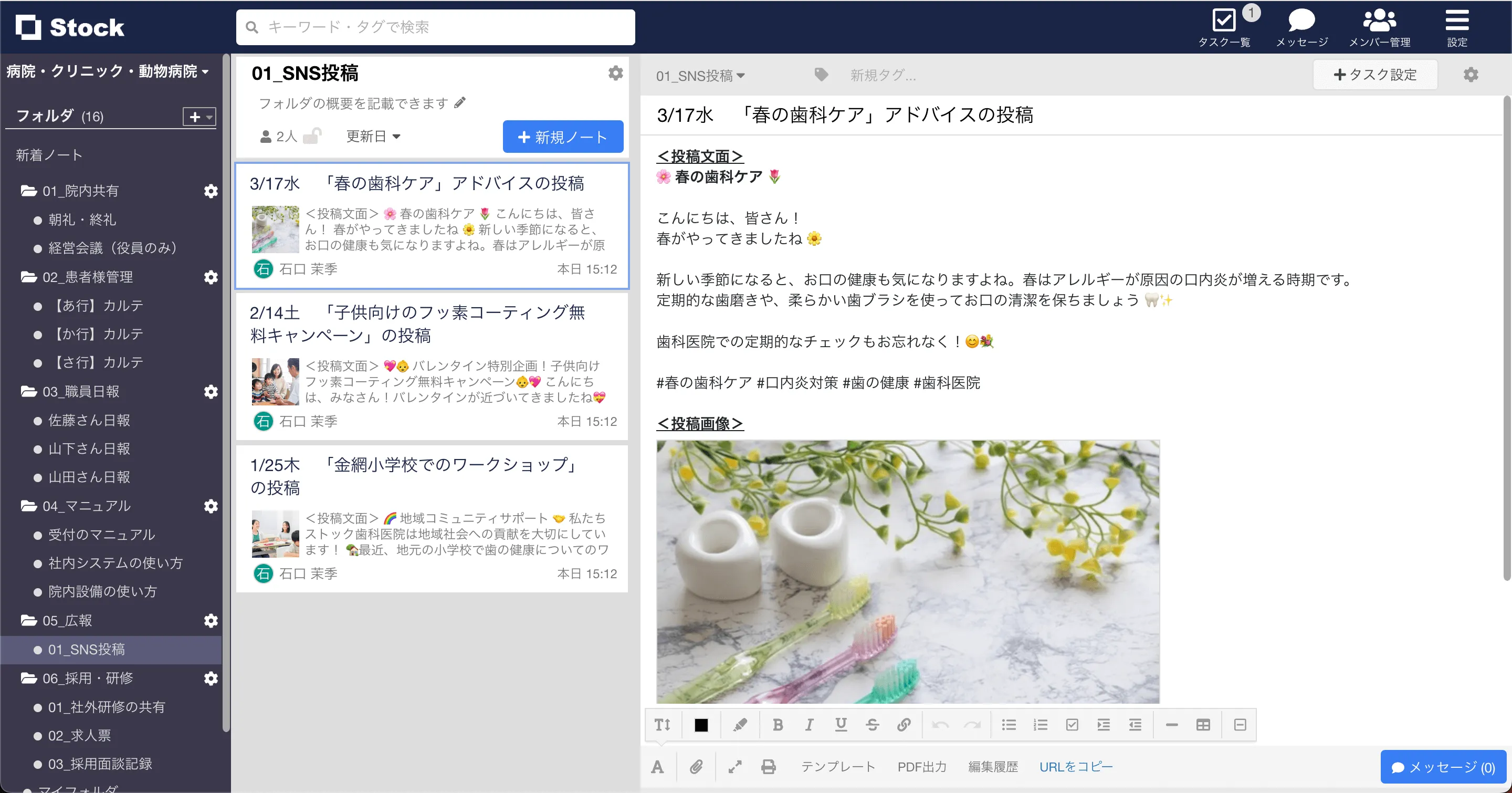This screenshot has width=1512, height=793.
Task: Insert a table into the note
Action: (1203, 725)
